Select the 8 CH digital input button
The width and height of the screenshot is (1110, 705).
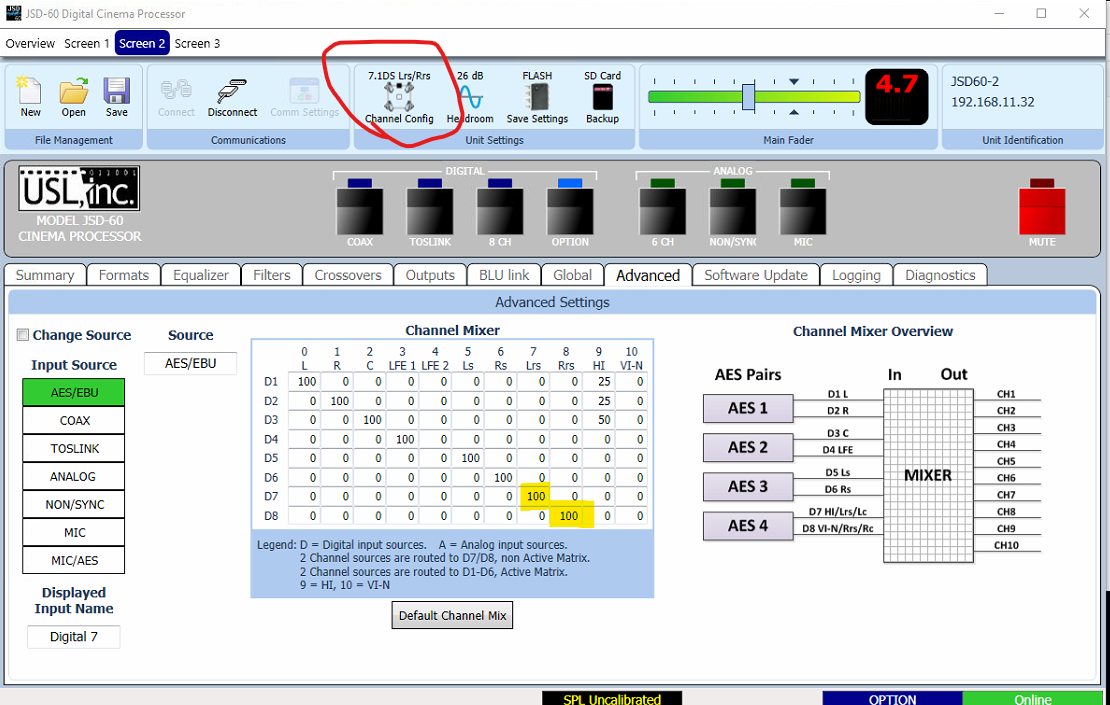[x=500, y=211]
